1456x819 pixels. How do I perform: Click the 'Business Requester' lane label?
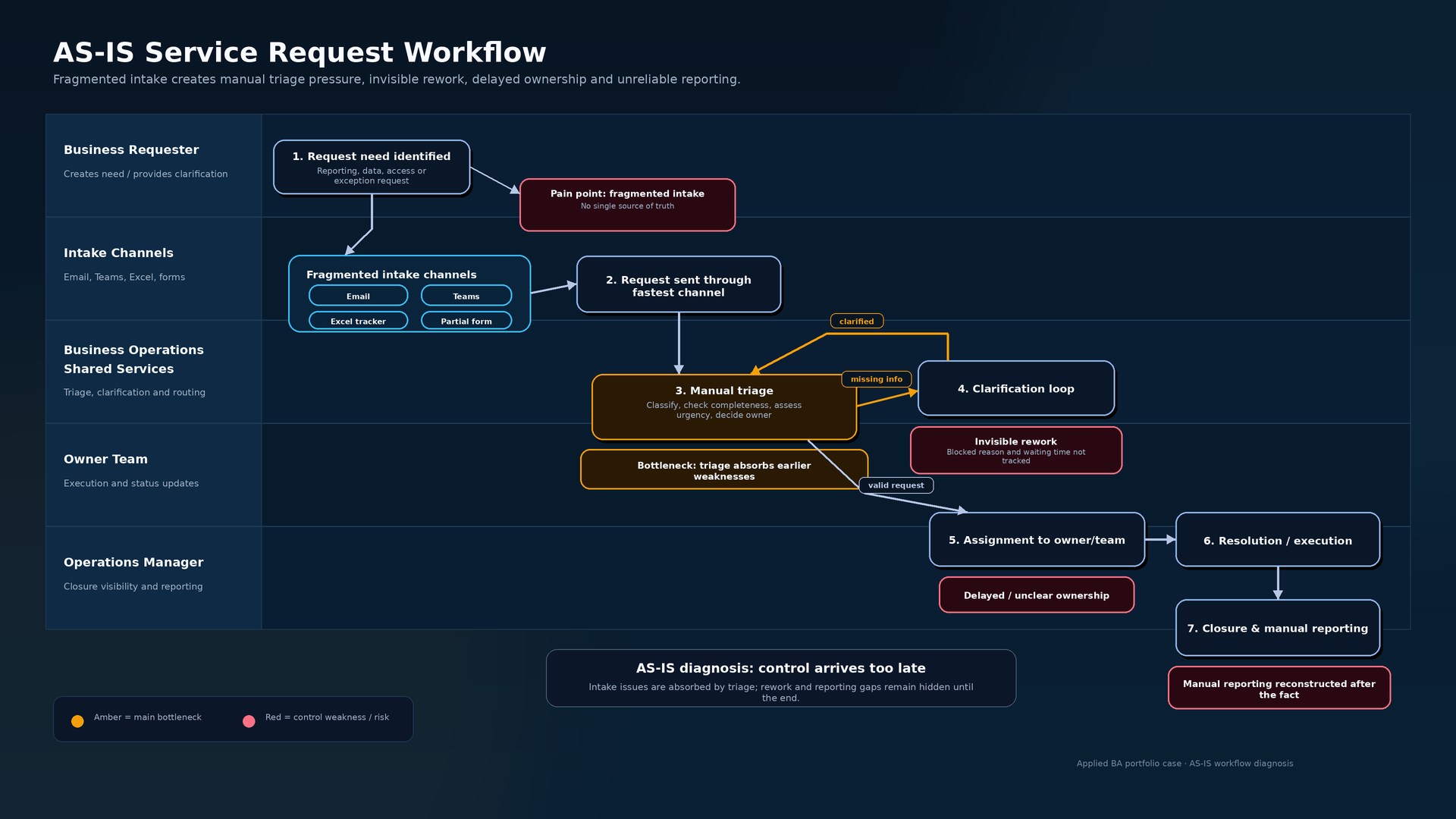[x=131, y=150]
